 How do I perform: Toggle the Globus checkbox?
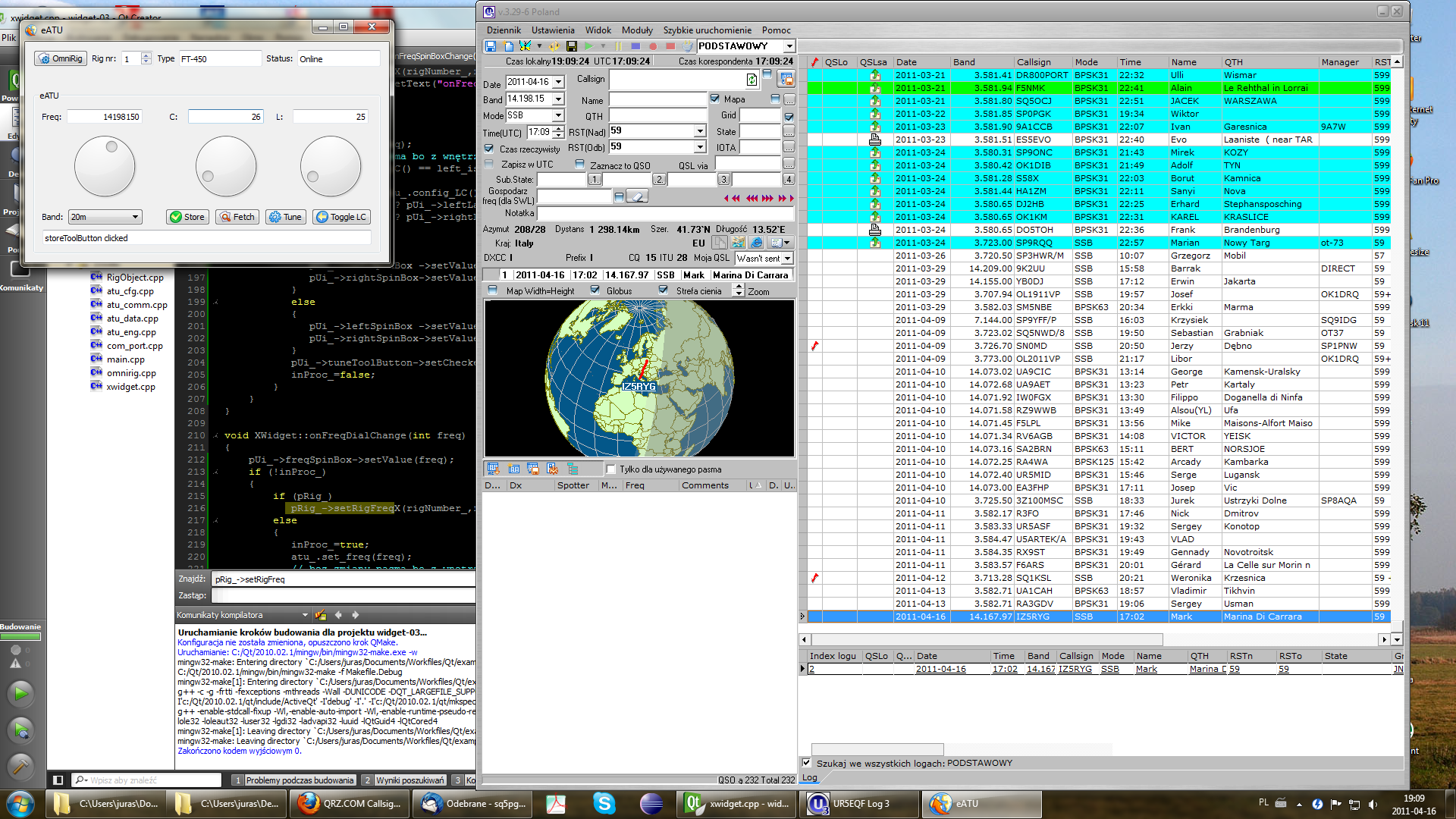pyautogui.click(x=595, y=290)
